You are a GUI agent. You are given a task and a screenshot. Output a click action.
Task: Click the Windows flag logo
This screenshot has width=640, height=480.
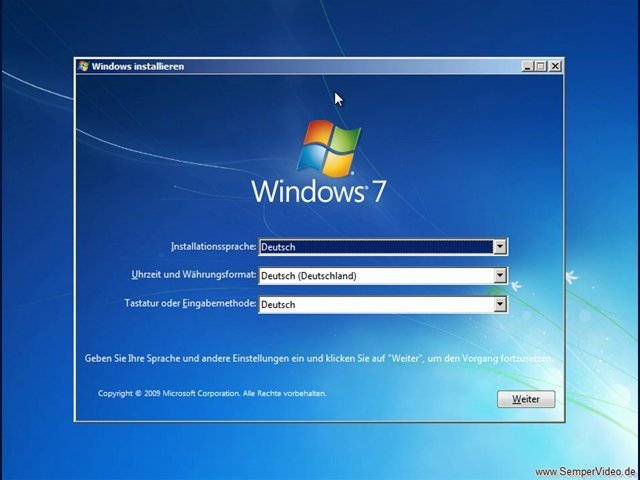pos(329,148)
